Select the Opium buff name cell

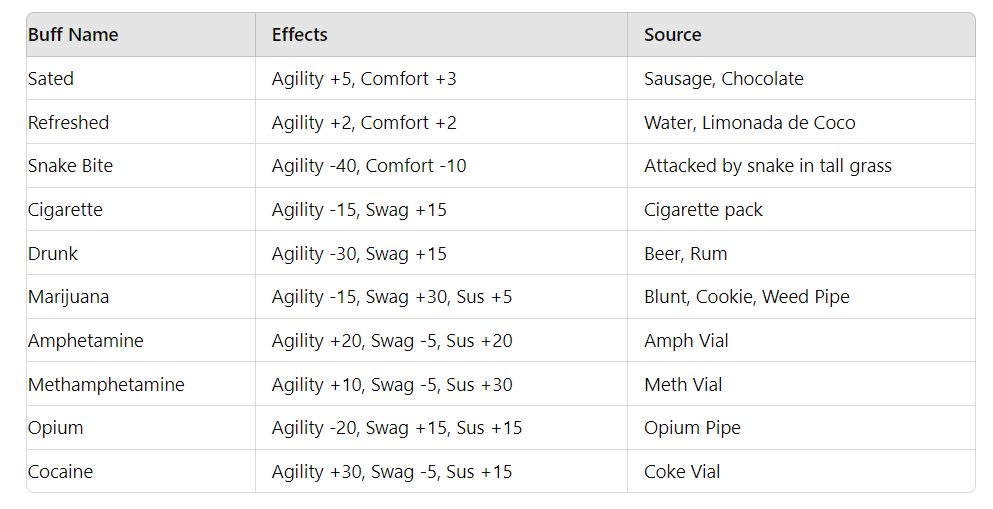coord(55,428)
